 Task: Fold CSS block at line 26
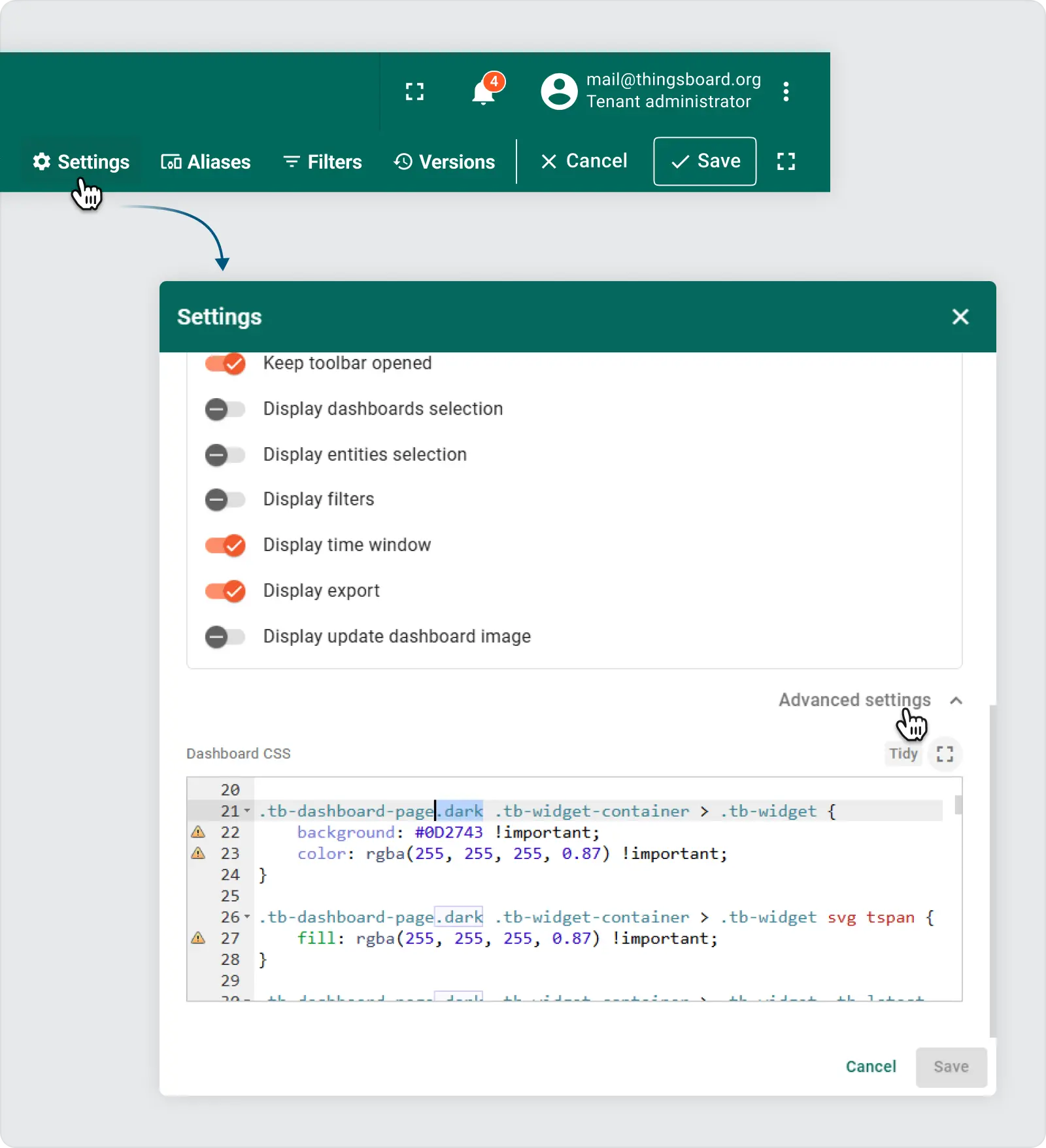click(x=247, y=917)
